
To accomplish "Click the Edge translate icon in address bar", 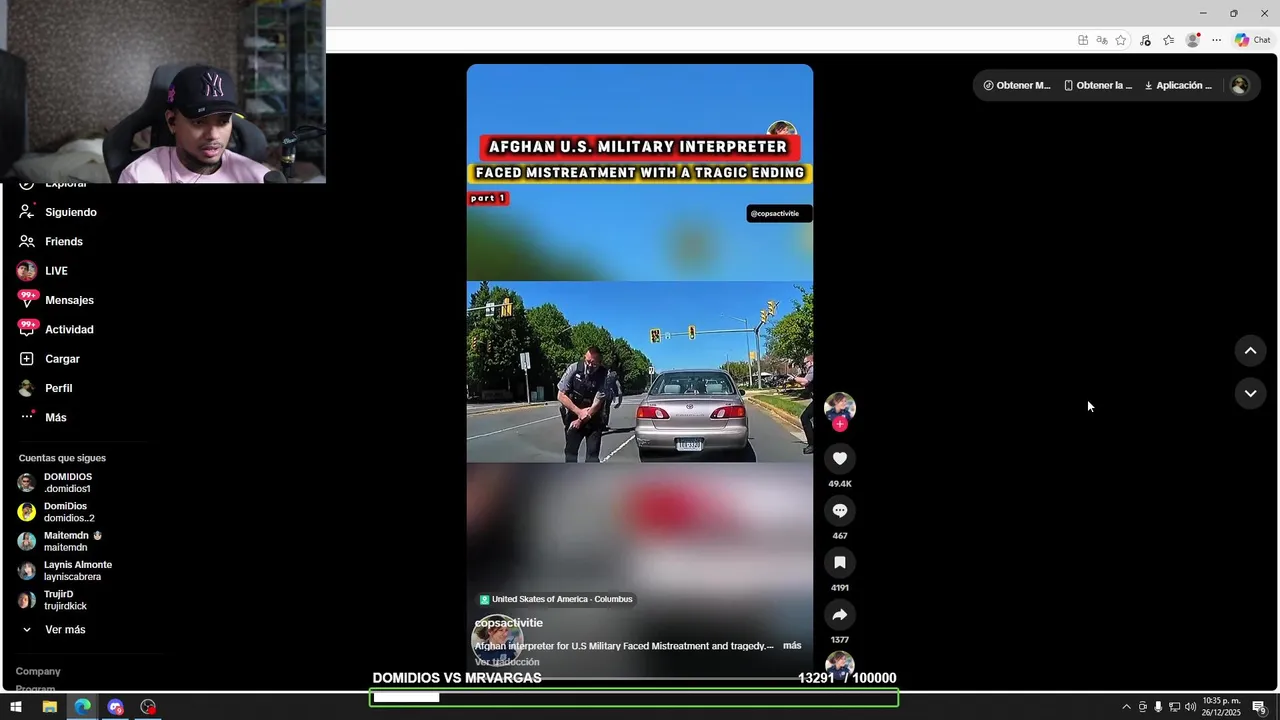I will [1102, 40].
